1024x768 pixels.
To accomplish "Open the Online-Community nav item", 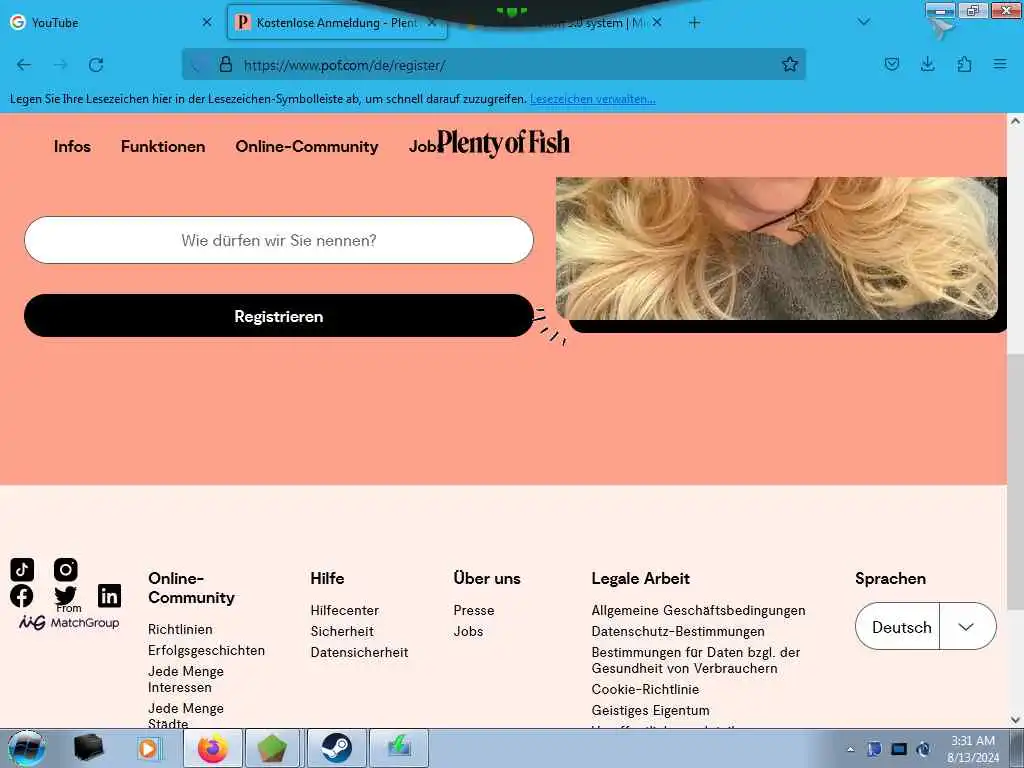I will [307, 146].
